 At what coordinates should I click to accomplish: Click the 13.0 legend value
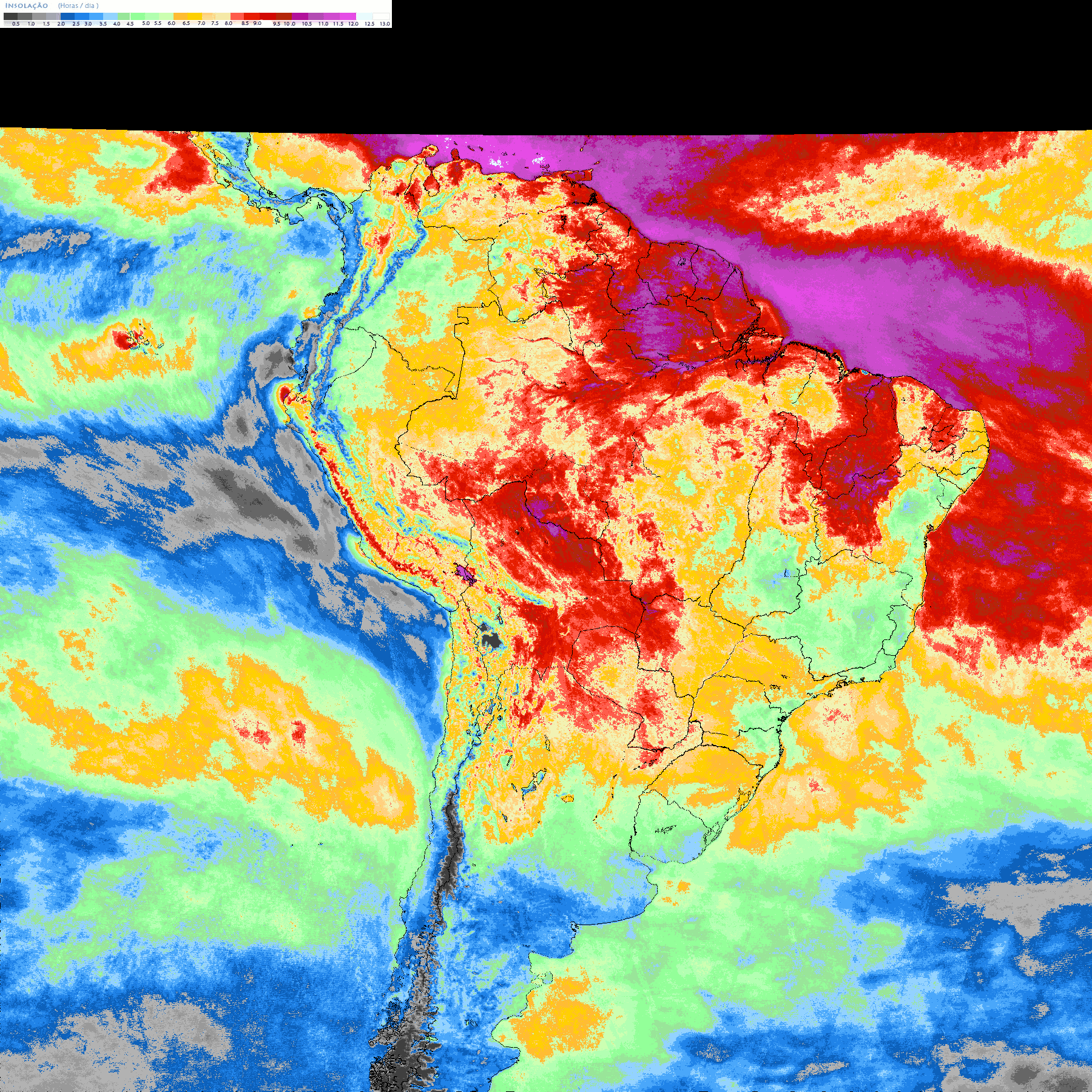point(385,24)
